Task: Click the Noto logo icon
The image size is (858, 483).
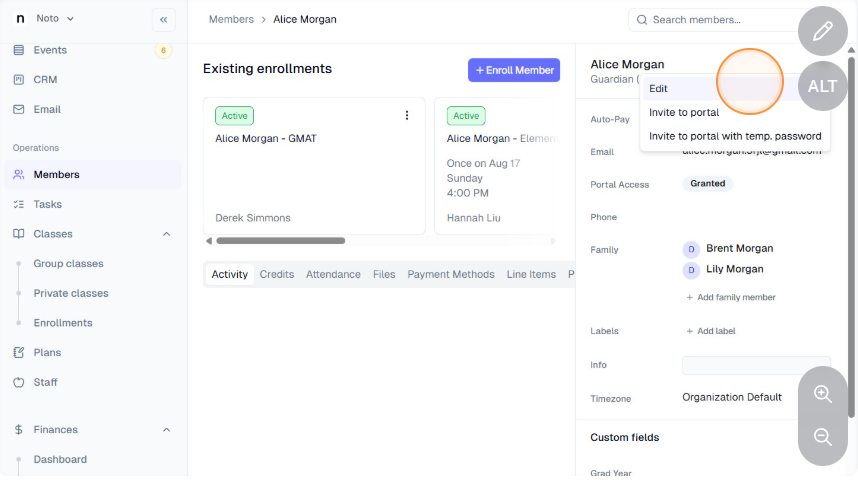Action: pos(20,19)
